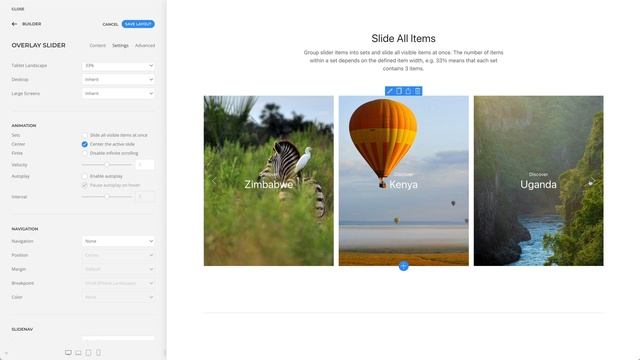Click the trash delete icon above Kenya slide
The width and height of the screenshot is (640, 360).
418,91
